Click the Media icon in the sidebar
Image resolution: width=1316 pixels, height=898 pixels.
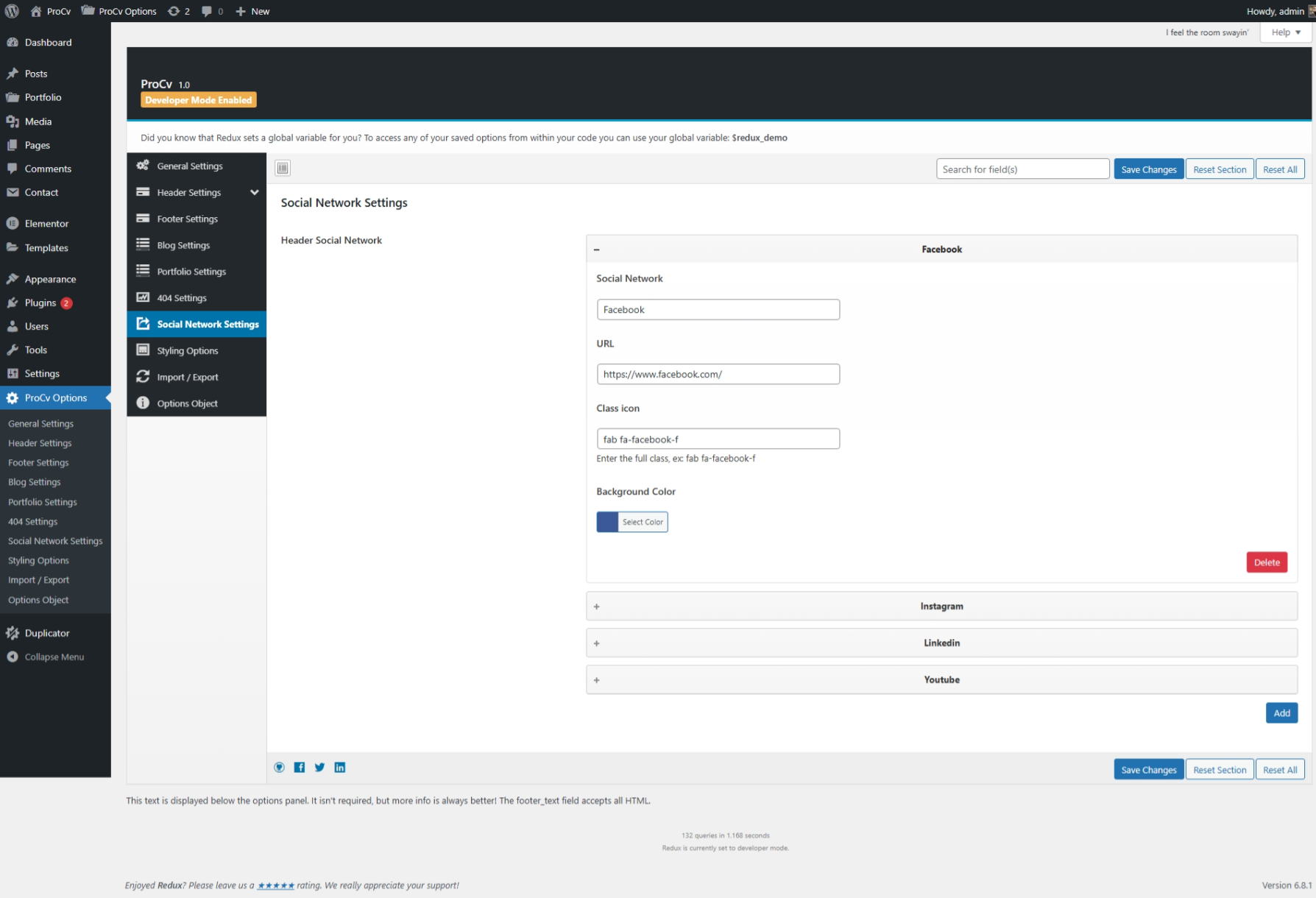point(13,121)
